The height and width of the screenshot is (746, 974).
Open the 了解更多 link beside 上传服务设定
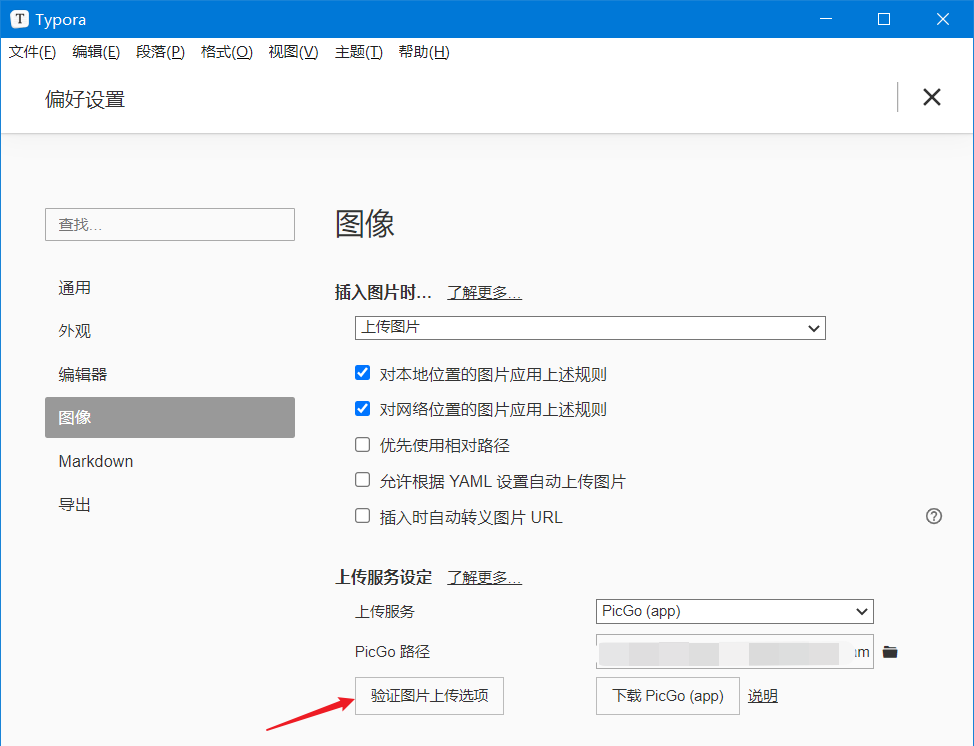pyautogui.click(x=484, y=577)
